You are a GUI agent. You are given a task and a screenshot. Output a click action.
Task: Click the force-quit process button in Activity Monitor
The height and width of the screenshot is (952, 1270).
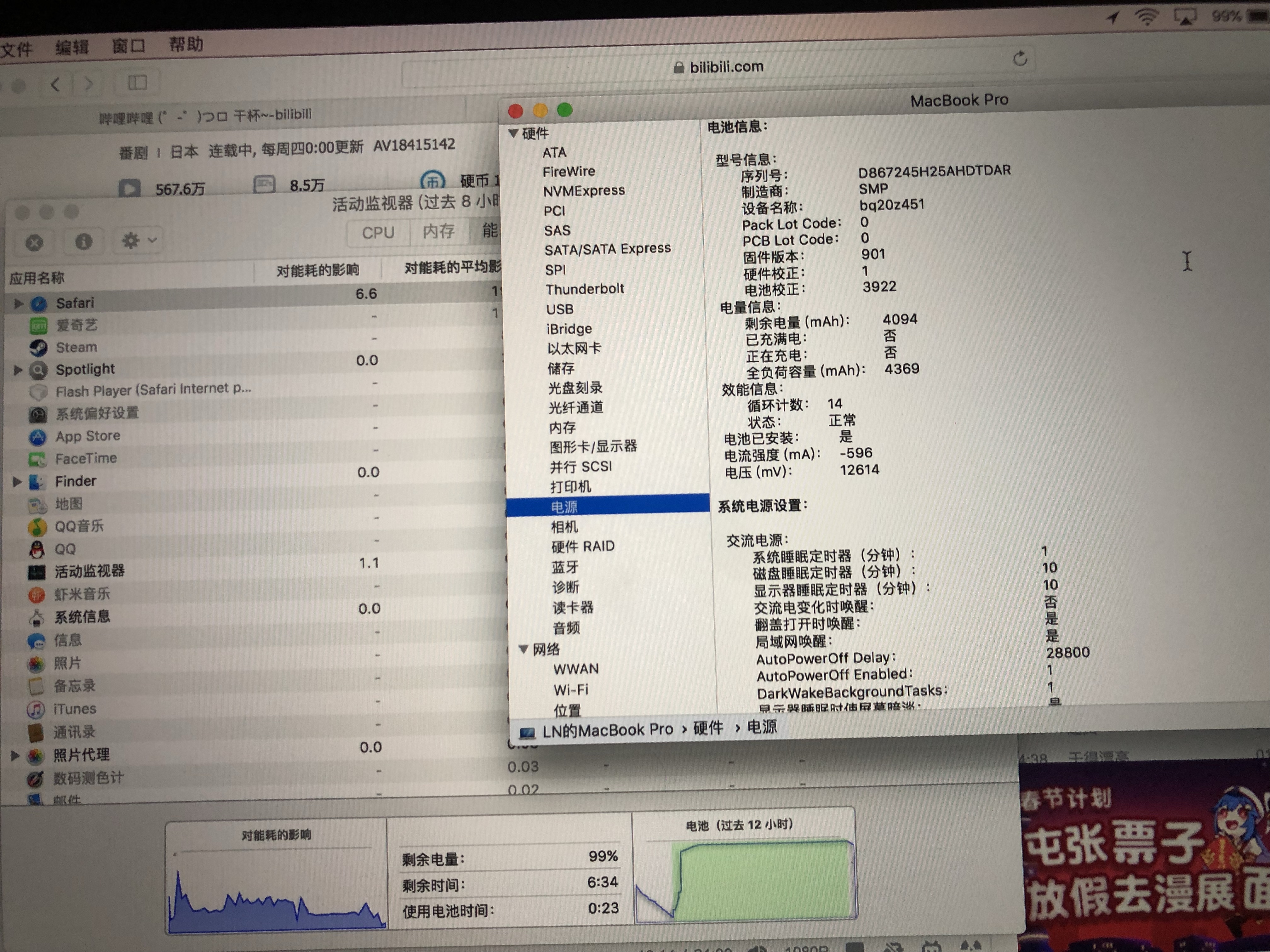34,243
